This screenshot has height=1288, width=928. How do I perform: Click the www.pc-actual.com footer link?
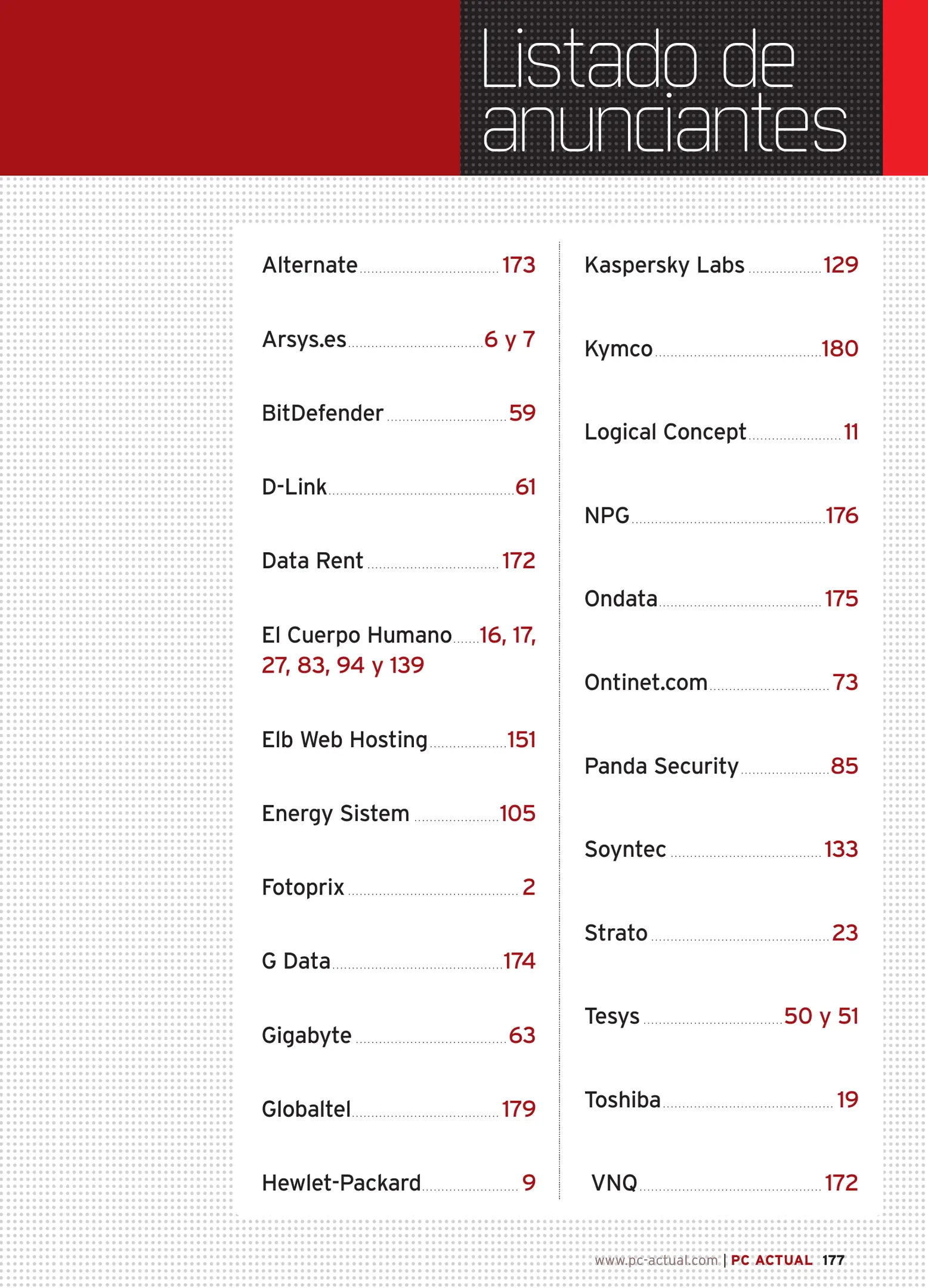[x=656, y=1260]
